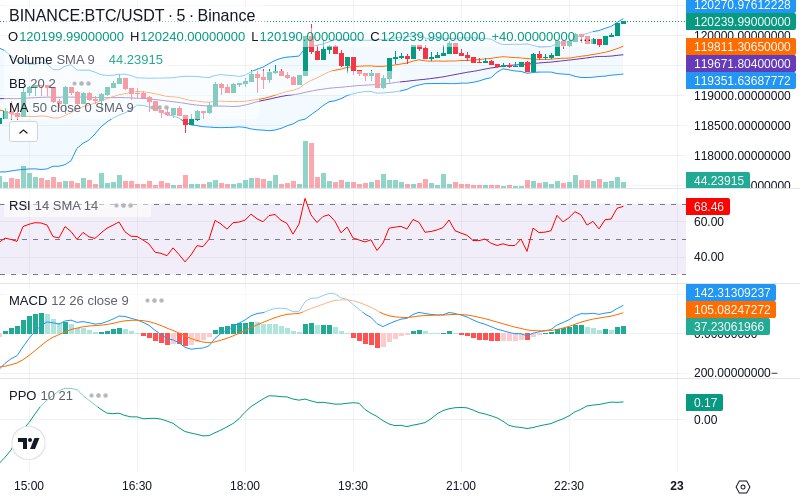
Task: Open more options for MA 50 indicator
Action: [160, 108]
